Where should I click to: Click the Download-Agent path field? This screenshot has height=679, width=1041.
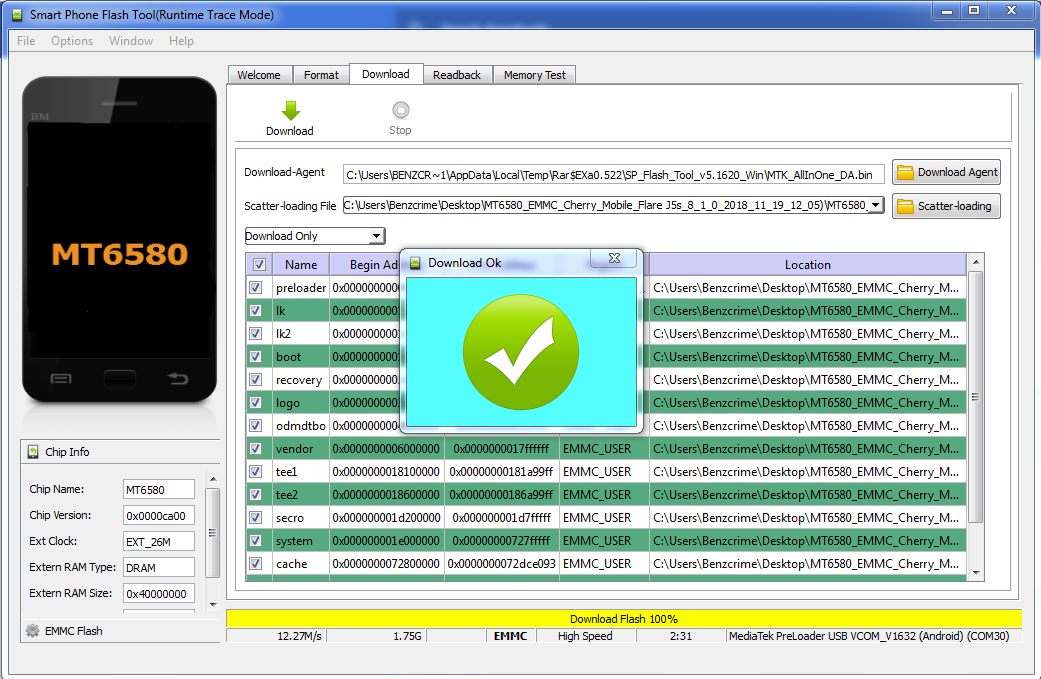tap(613, 175)
